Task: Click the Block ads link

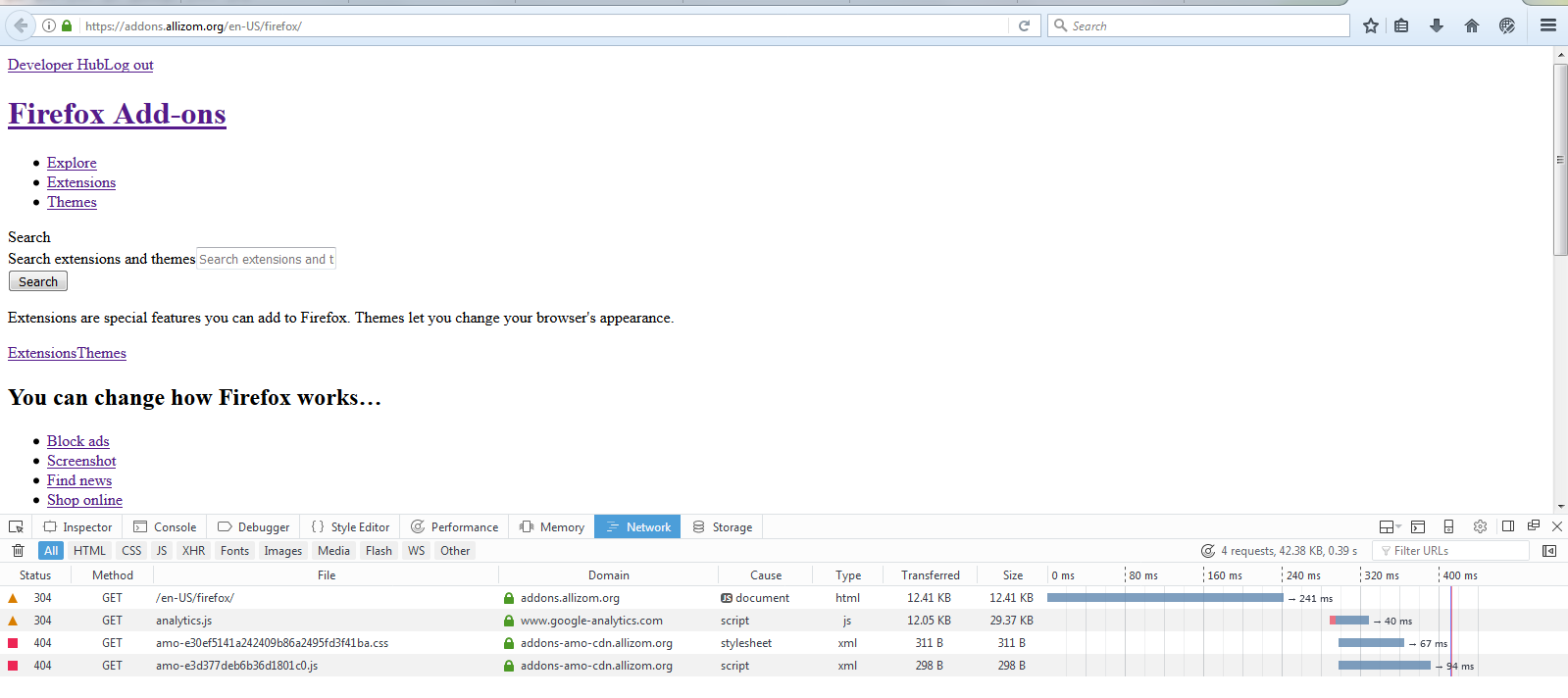Action: pos(78,441)
